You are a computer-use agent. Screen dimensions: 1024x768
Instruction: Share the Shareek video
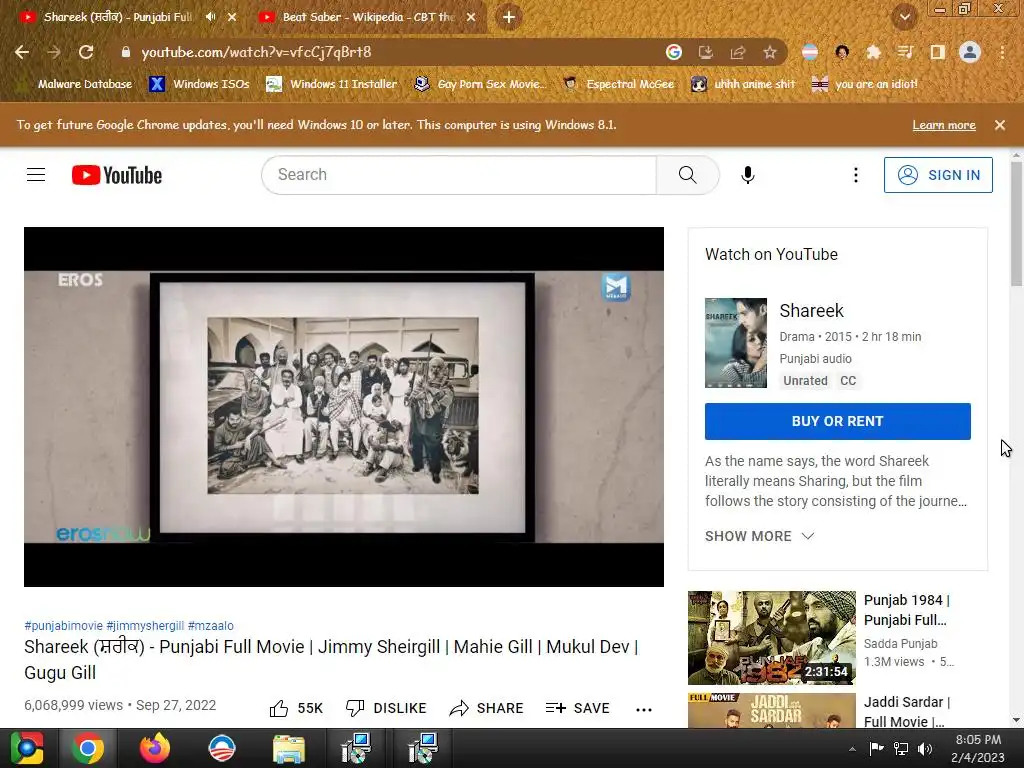(x=487, y=708)
